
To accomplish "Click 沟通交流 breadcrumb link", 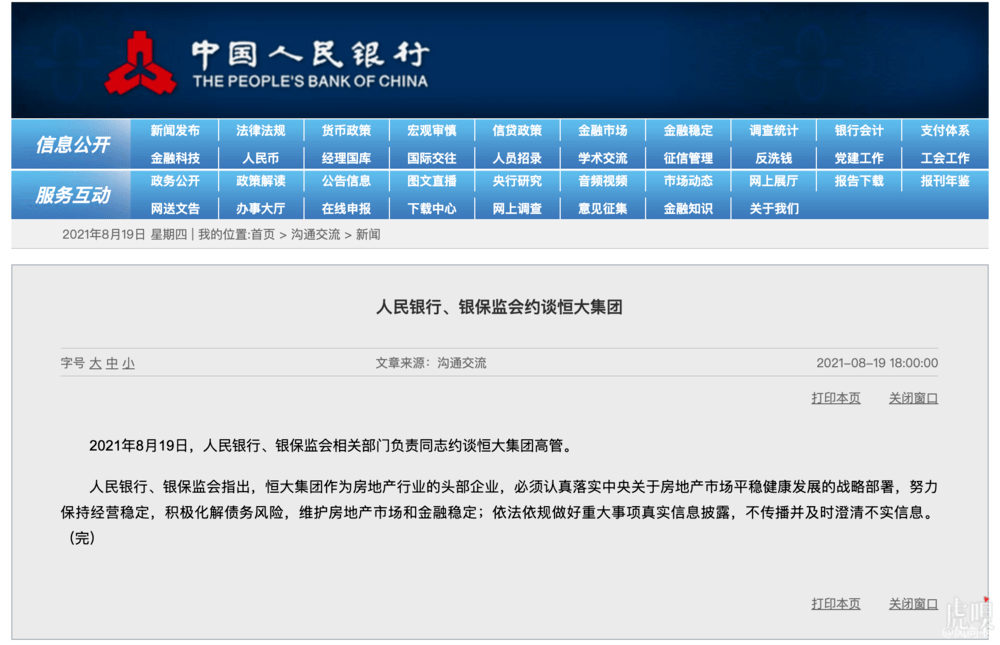I will click(x=316, y=235).
